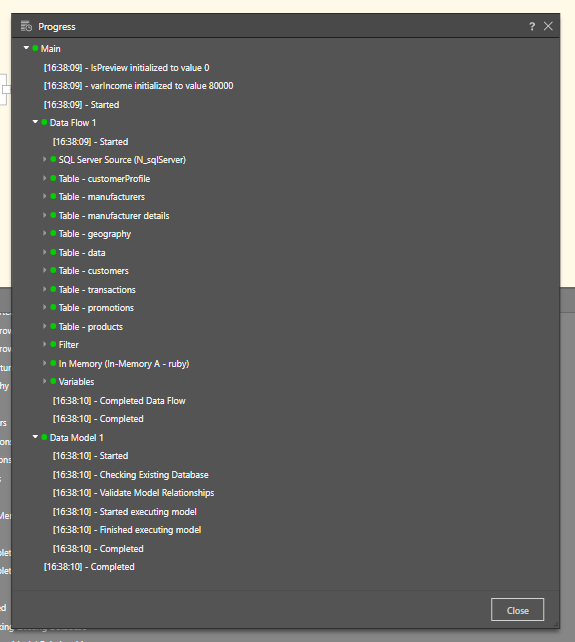
Task: Expand the Table - transactions node
Action: [44, 289]
